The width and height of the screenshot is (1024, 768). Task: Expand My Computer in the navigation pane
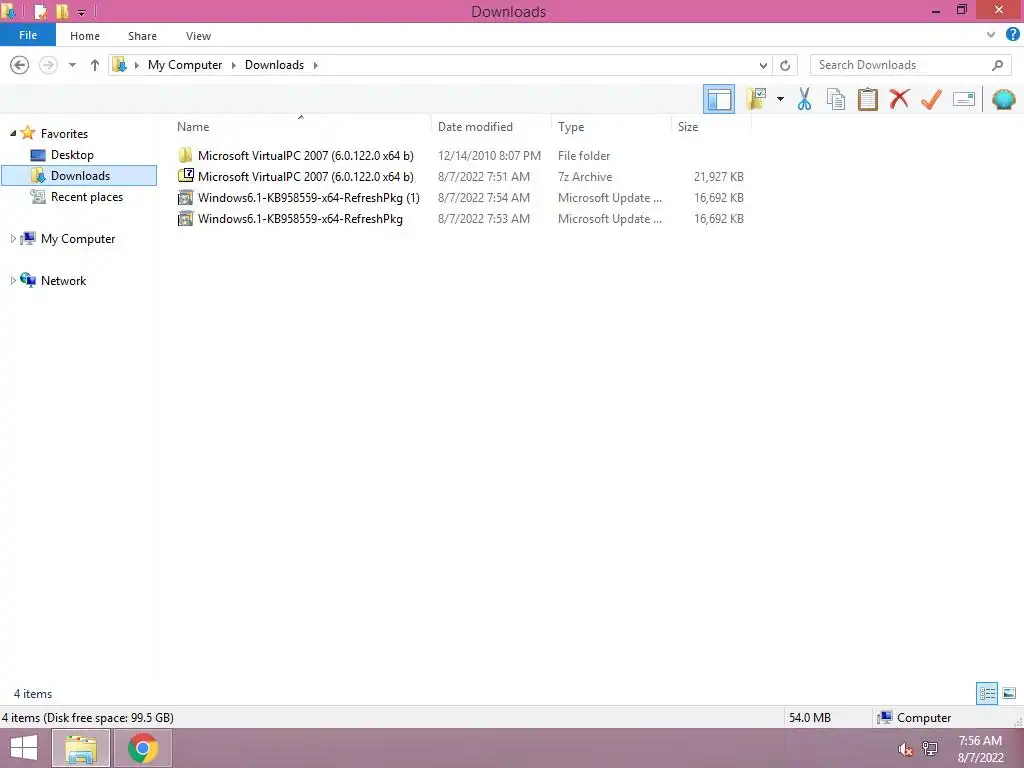click(x=13, y=238)
